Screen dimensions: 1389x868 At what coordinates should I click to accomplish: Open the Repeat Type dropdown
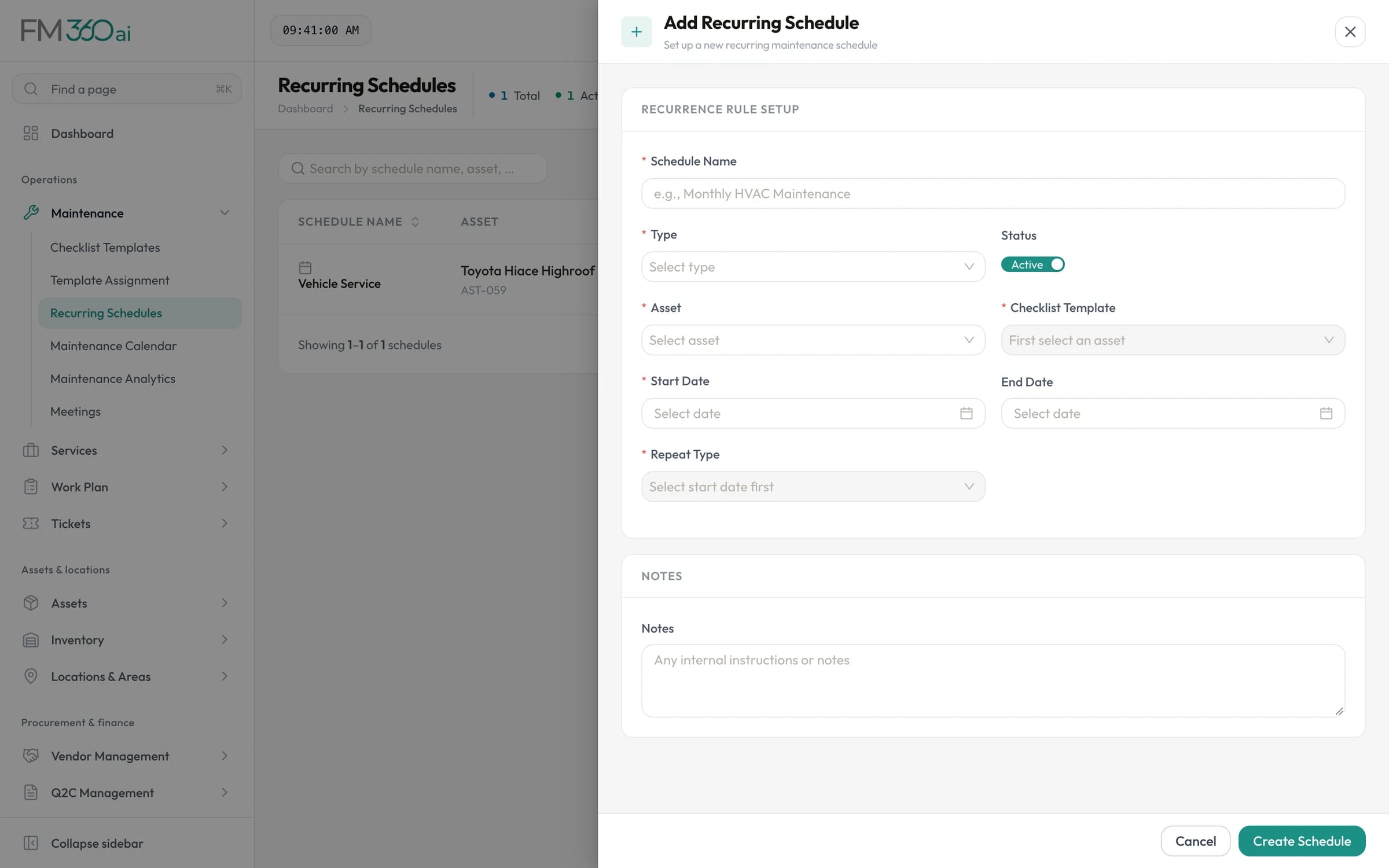(x=813, y=487)
